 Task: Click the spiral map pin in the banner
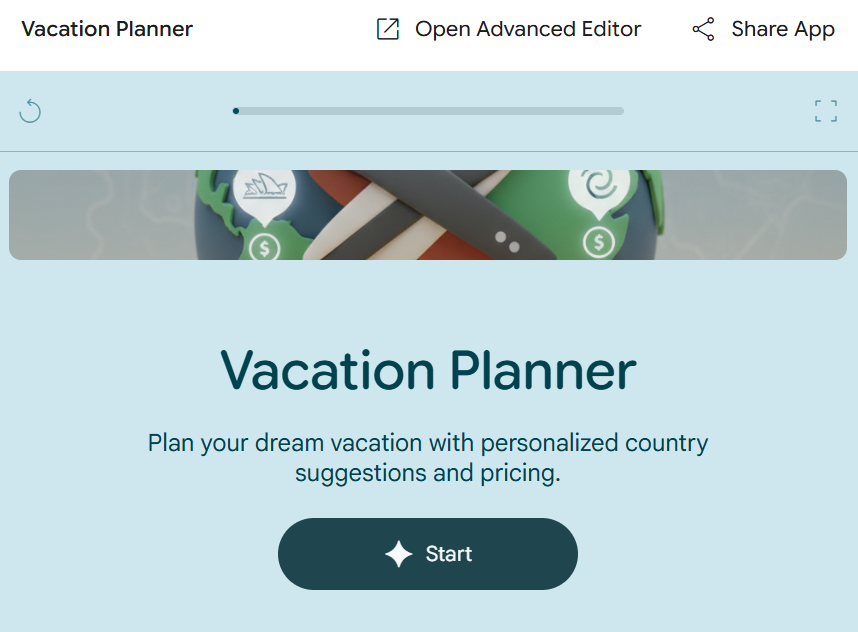pyautogui.click(x=598, y=188)
